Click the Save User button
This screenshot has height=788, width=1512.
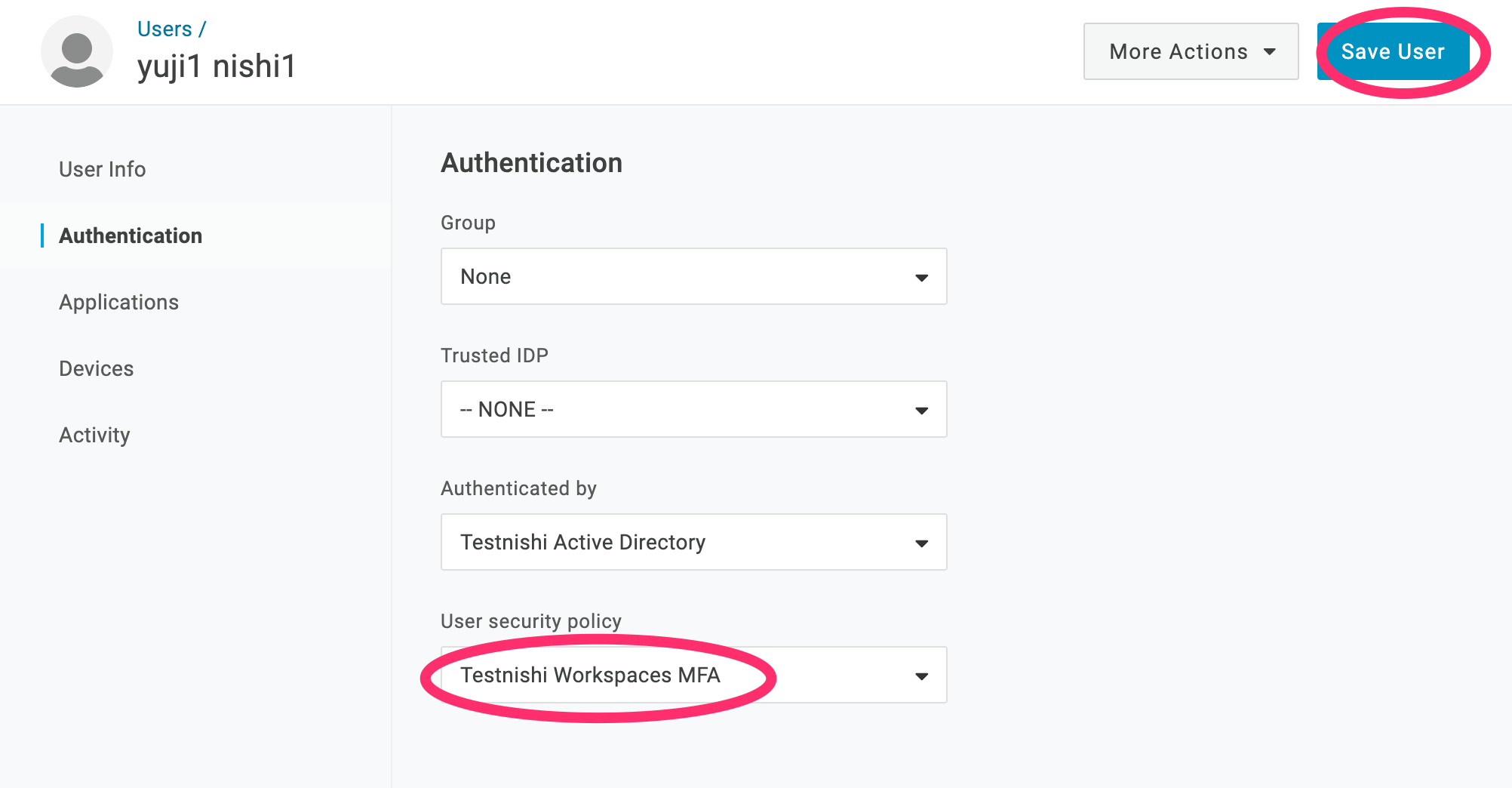(x=1392, y=51)
